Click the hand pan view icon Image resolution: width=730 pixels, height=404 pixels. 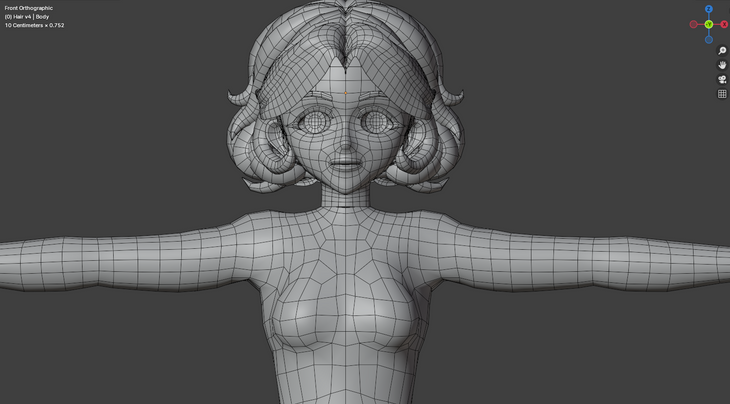pos(722,65)
